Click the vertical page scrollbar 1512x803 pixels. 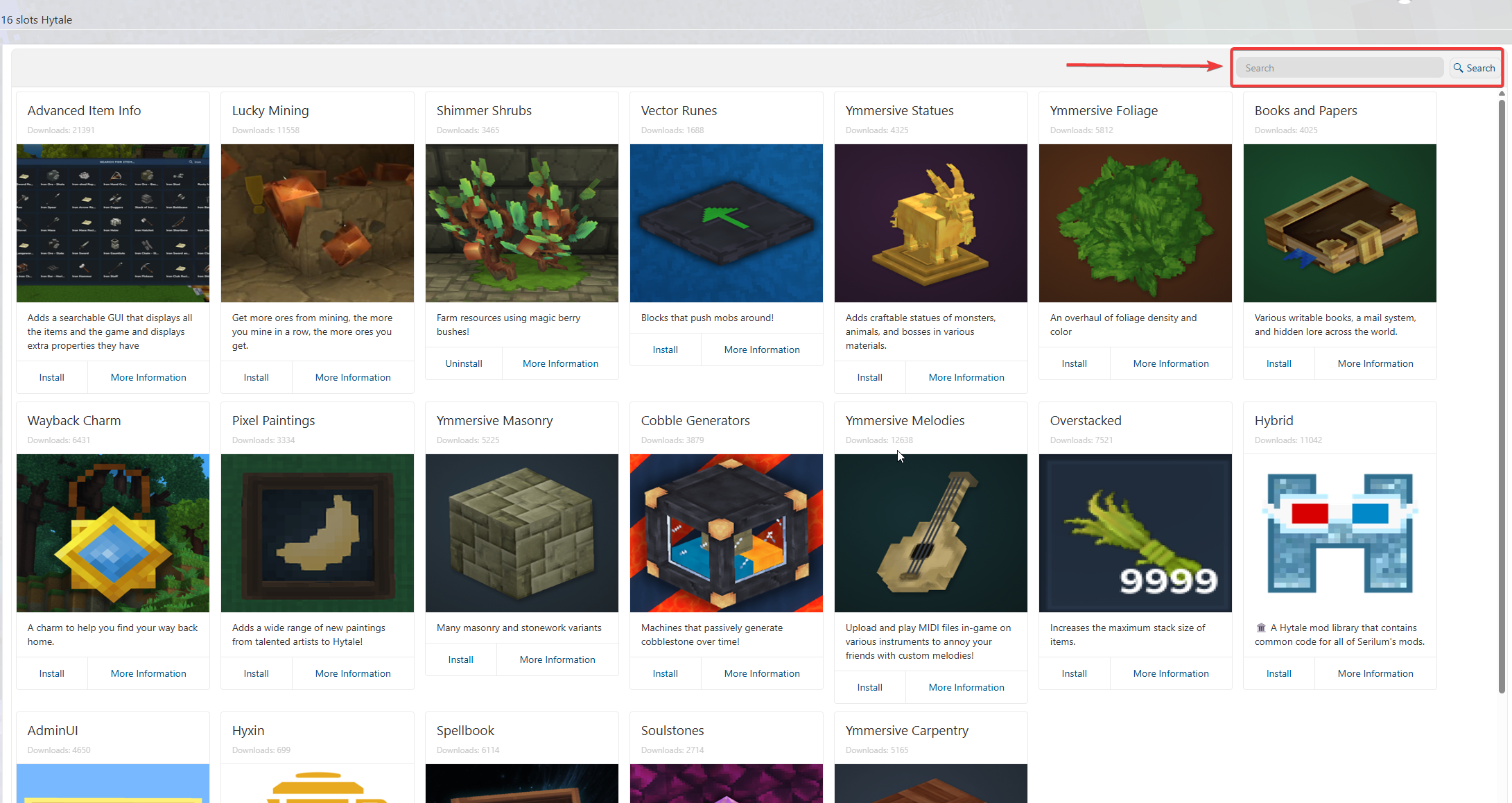(1502, 395)
